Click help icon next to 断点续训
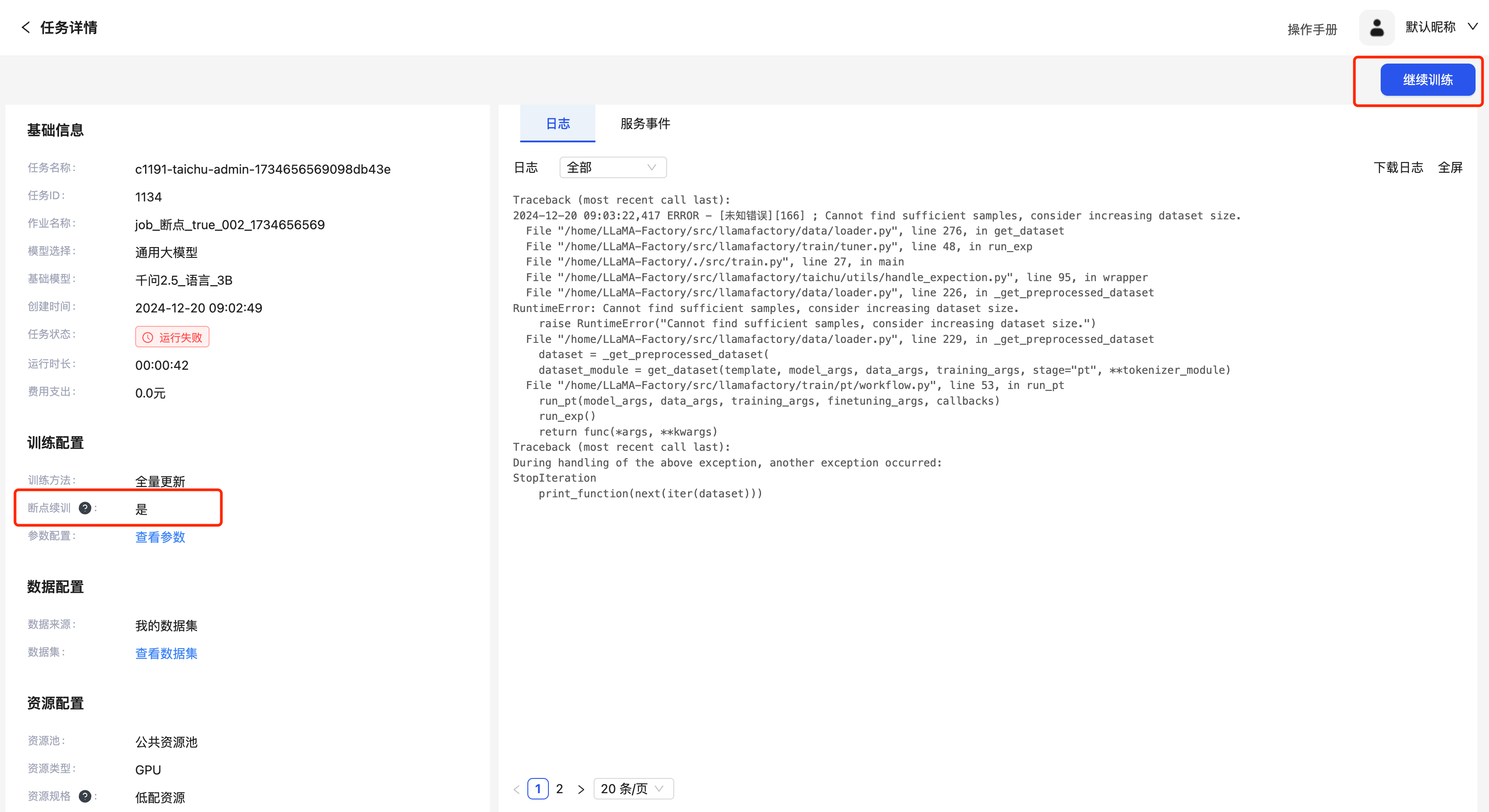The image size is (1489, 812). tap(85, 508)
